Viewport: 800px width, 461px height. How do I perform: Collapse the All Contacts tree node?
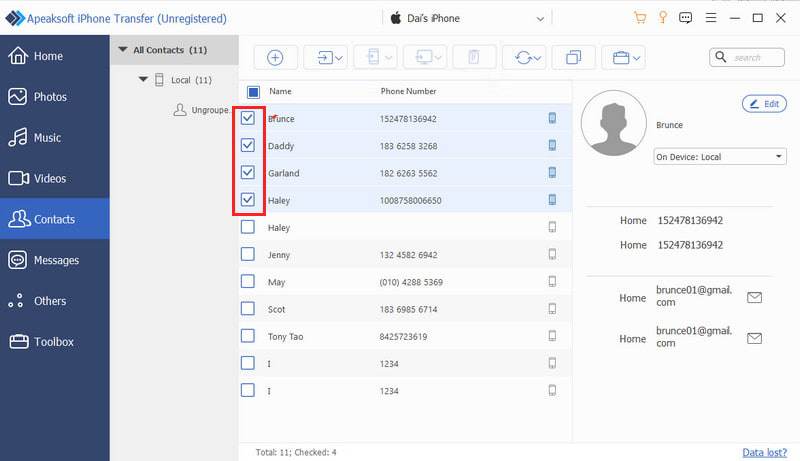[123, 49]
